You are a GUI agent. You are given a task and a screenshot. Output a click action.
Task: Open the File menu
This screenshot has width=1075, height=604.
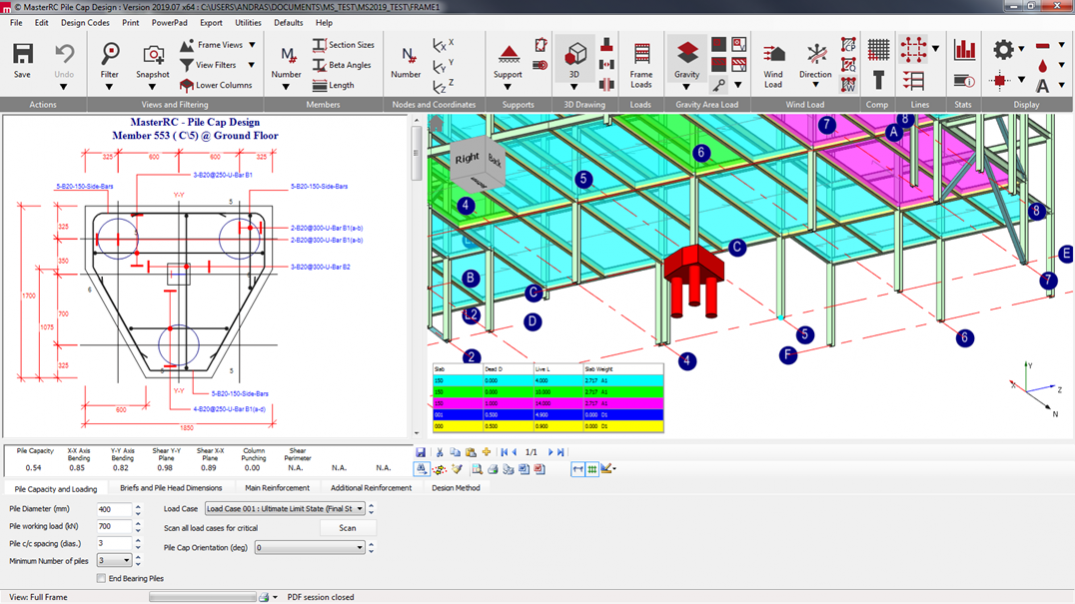click(16, 23)
